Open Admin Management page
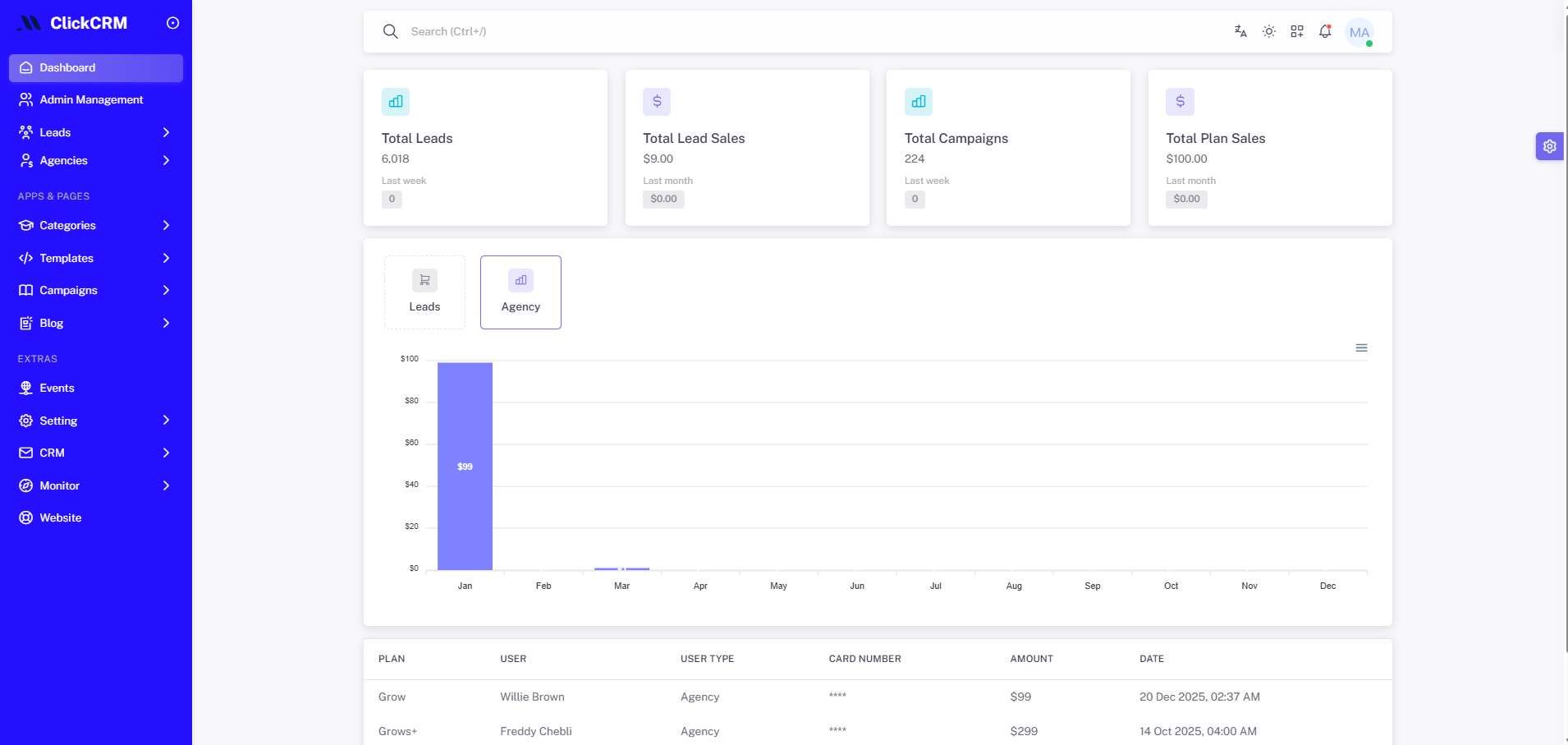The image size is (1568, 745). pos(91,99)
